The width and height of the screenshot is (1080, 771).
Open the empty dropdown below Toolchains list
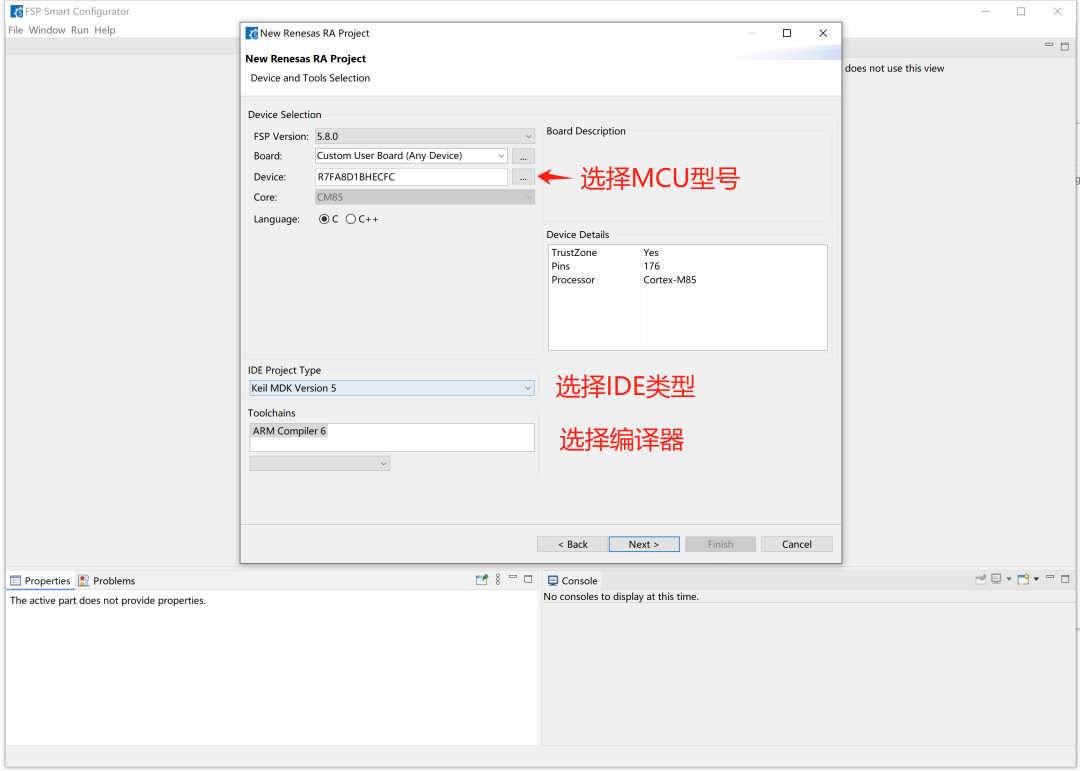pos(320,464)
